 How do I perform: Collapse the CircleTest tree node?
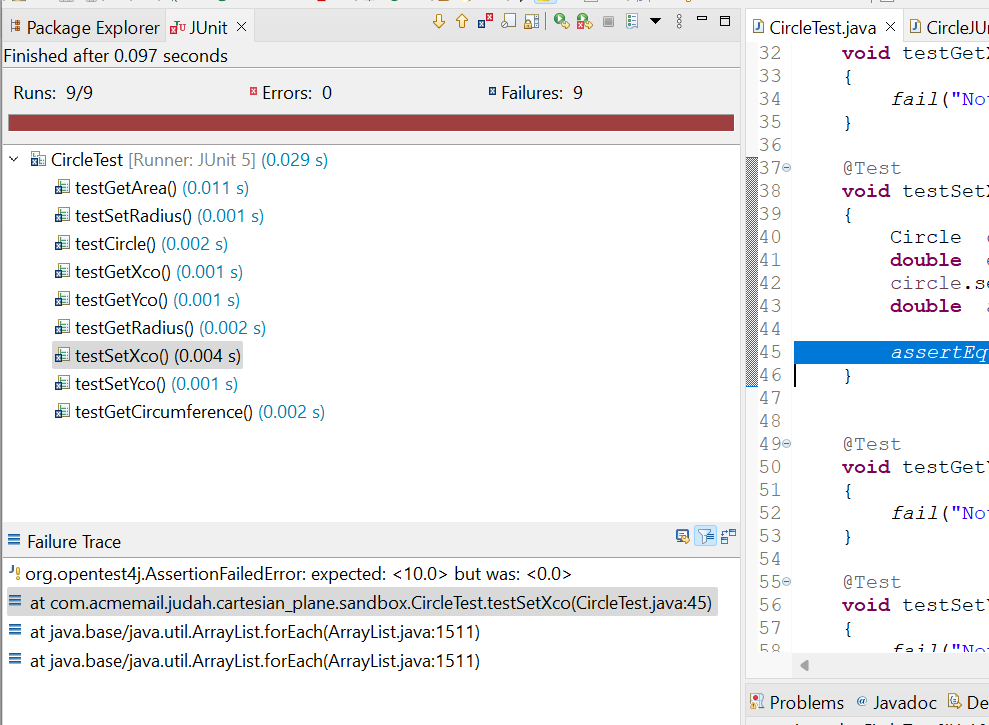pyautogui.click(x=14, y=160)
